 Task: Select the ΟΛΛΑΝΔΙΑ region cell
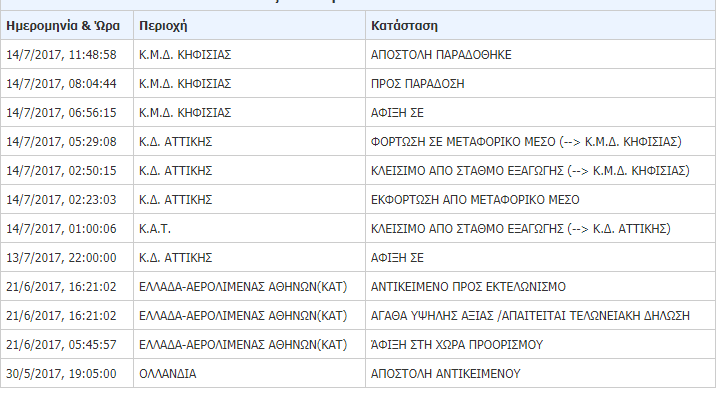point(168,374)
